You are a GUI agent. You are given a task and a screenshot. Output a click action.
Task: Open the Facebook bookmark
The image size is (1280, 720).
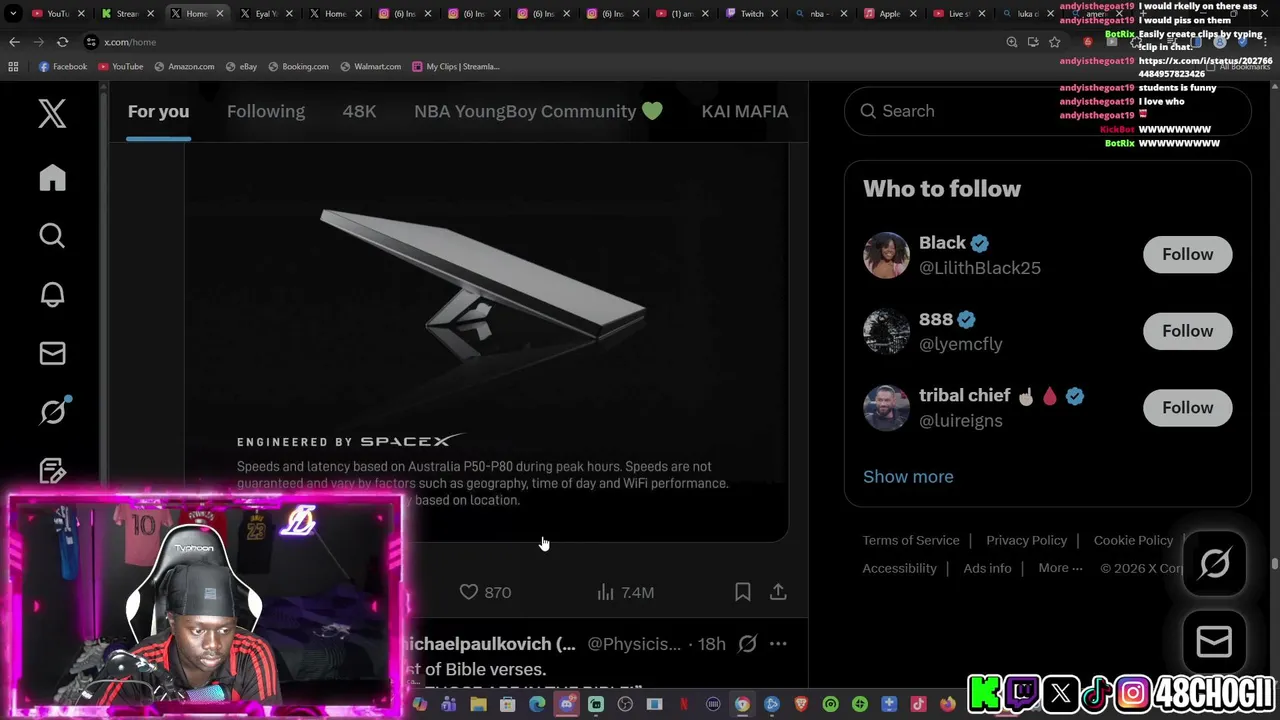63,66
